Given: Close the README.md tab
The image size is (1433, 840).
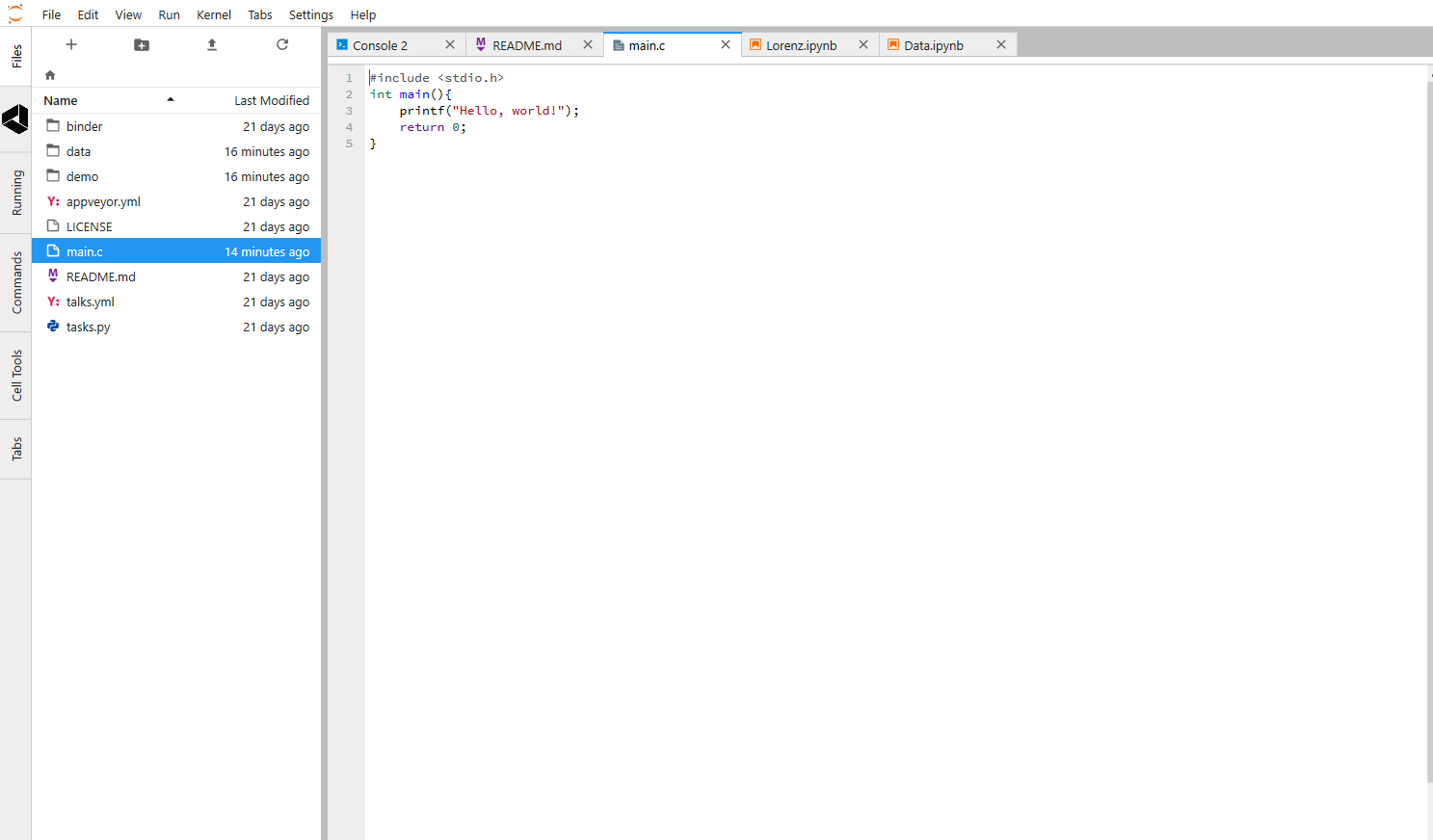Looking at the screenshot, I should (588, 44).
